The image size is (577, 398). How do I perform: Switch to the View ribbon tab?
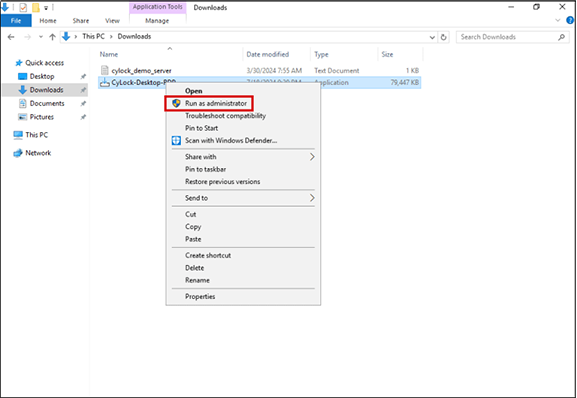pos(112,21)
